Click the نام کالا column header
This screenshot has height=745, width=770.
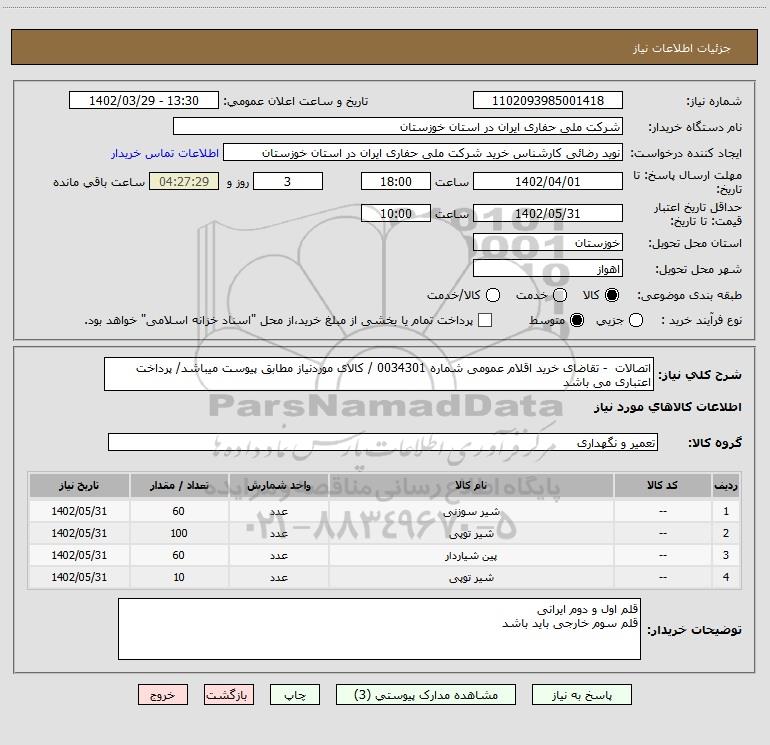(471, 485)
